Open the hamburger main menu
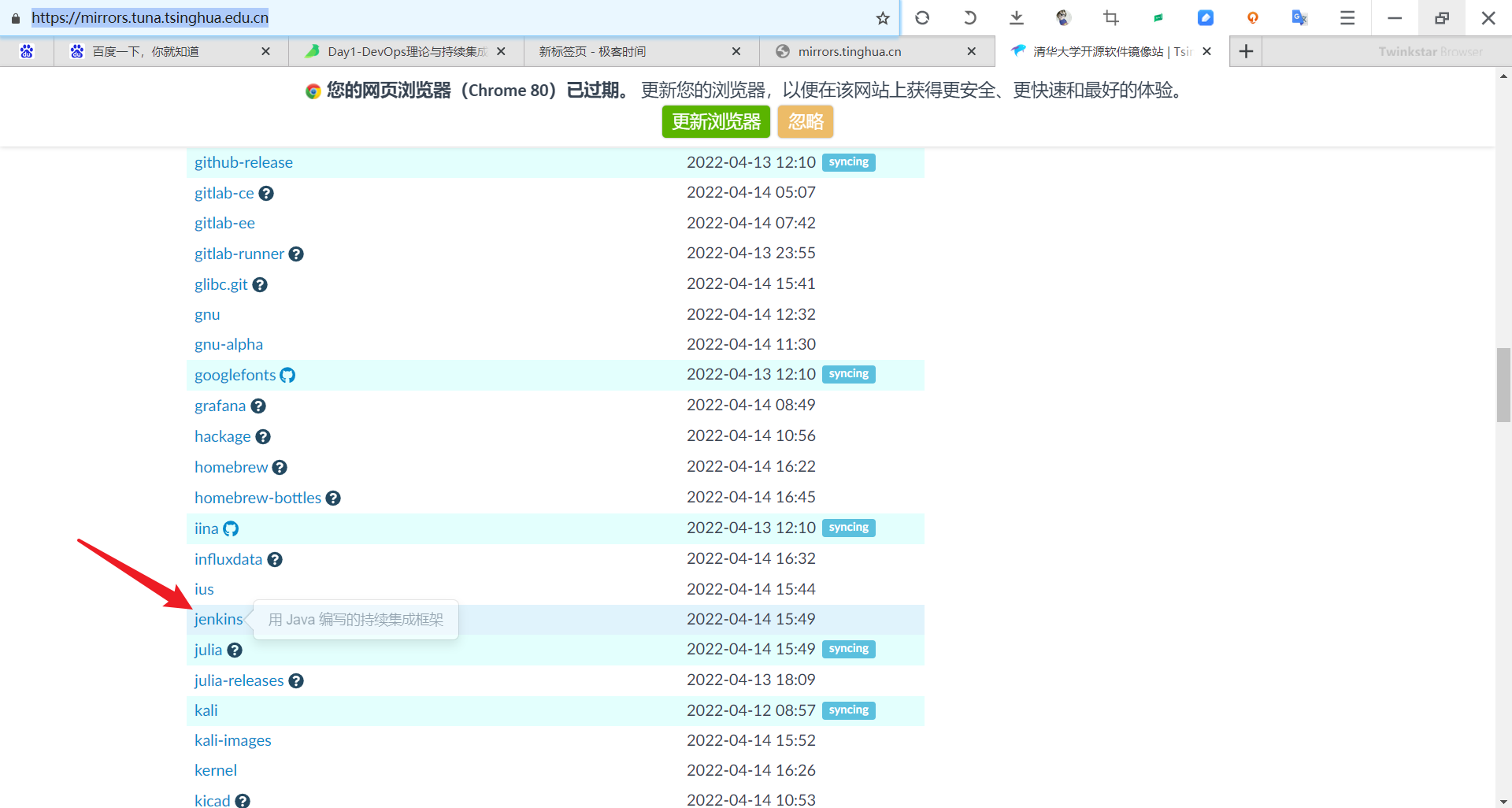 point(1347,17)
